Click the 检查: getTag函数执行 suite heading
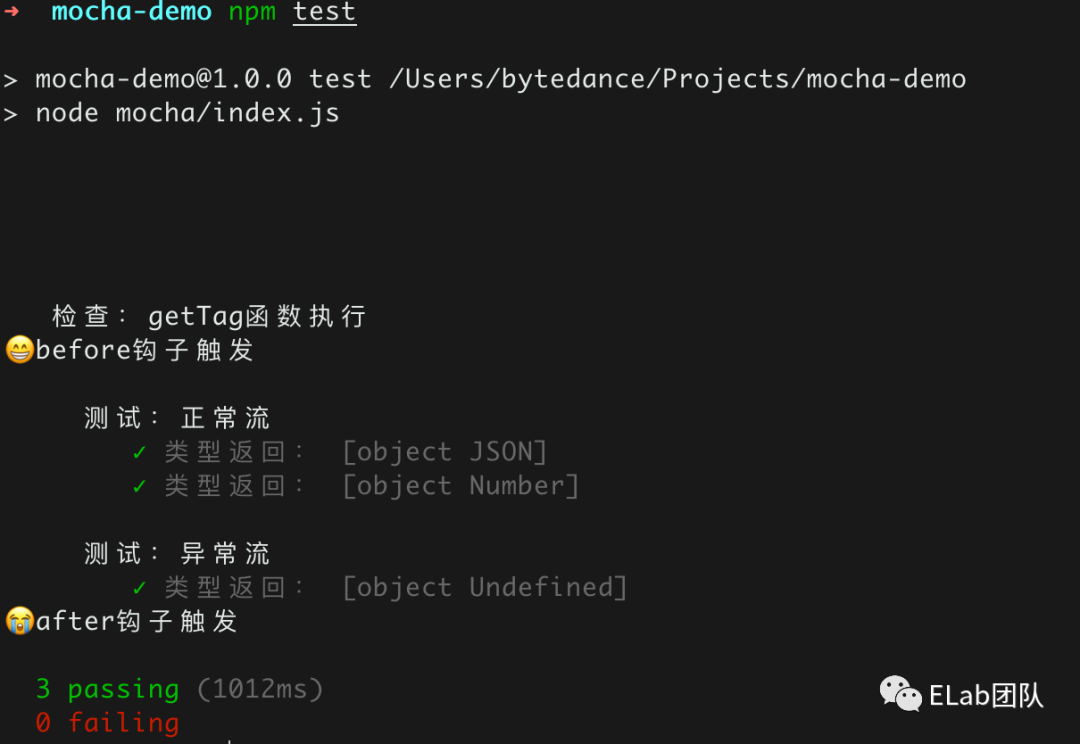Screen dimensions: 1080x744 tap(209, 317)
